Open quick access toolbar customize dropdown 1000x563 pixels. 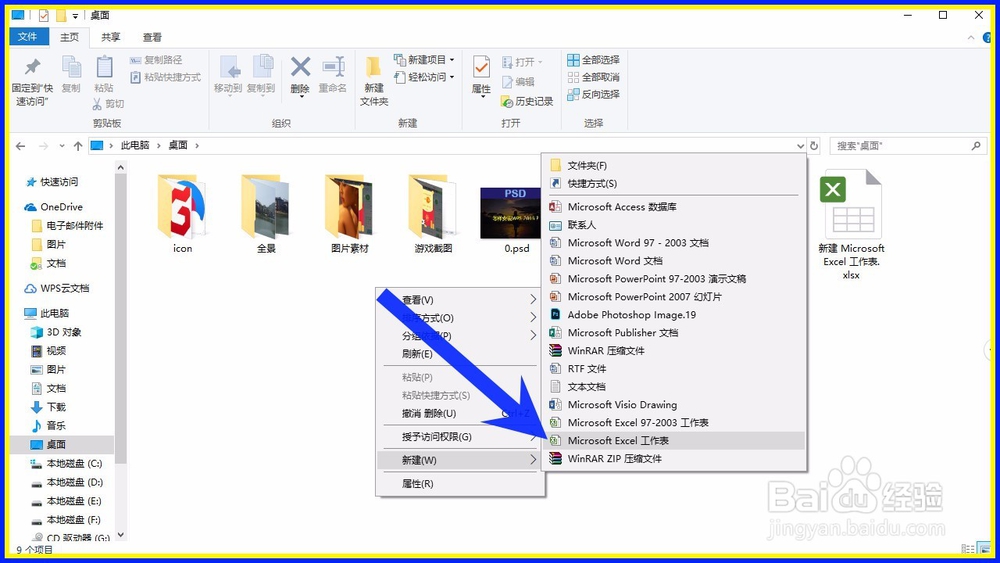pyautogui.click(x=75, y=15)
